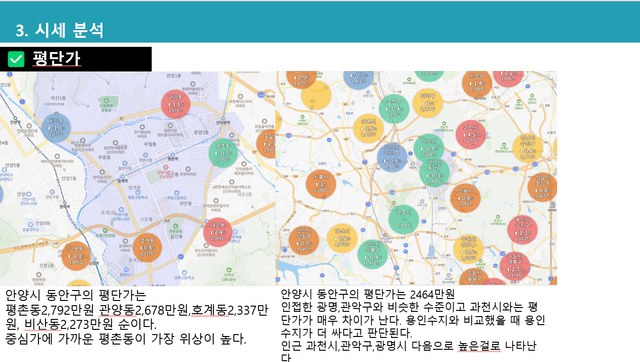Click the 평단가 heading label
The image size is (640, 362).
(x=56, y=59)
